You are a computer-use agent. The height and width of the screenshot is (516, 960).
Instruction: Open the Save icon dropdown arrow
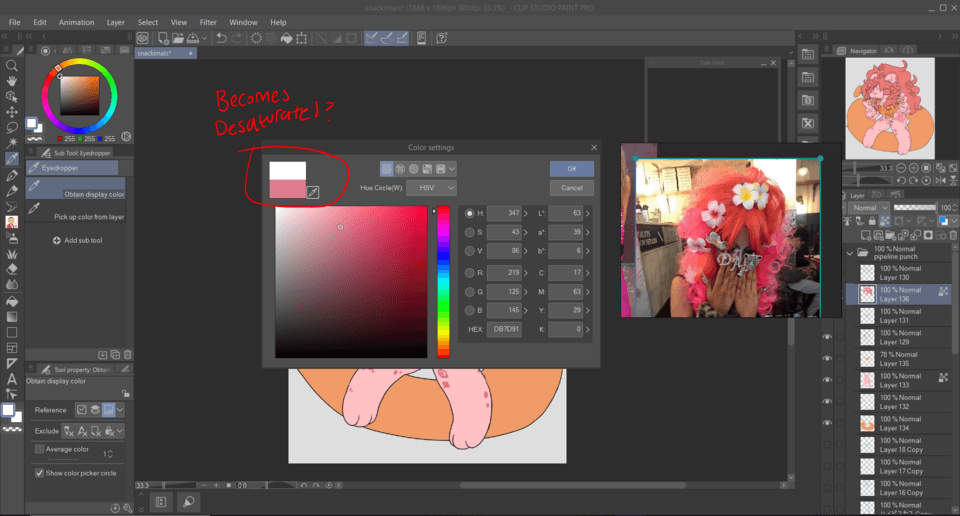(x=204, y=38)
